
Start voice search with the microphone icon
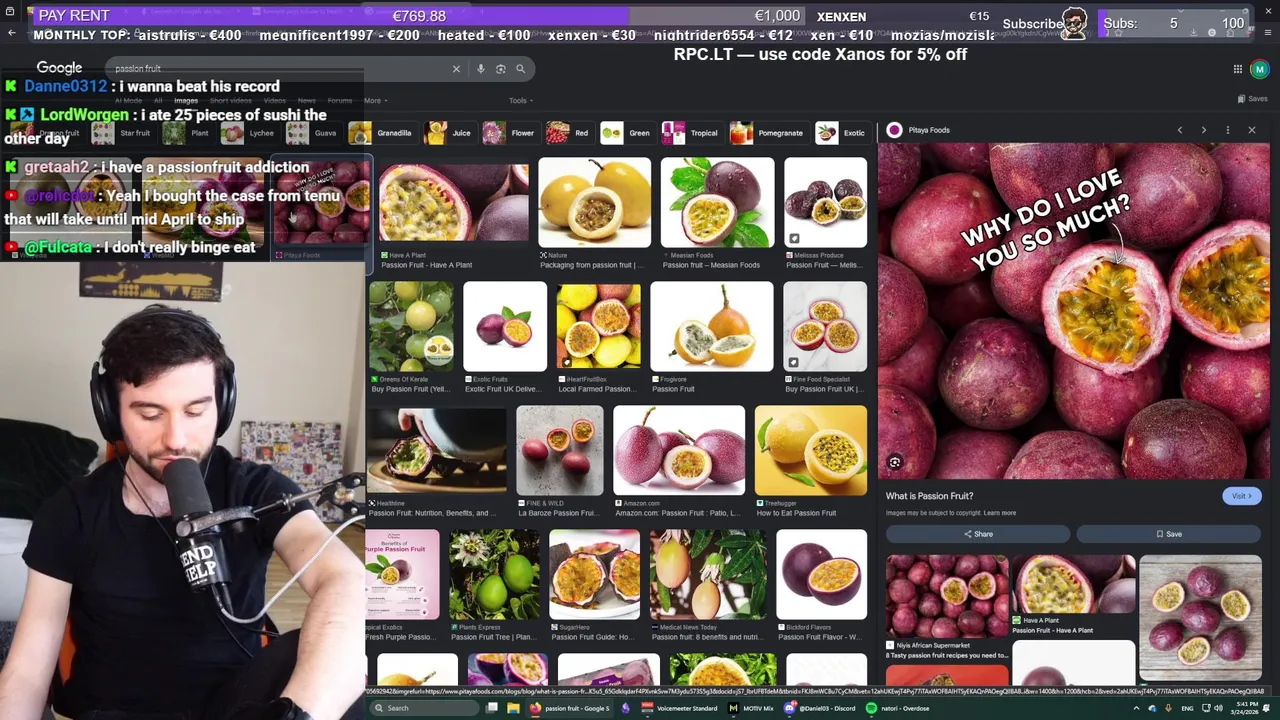point(481,69)
